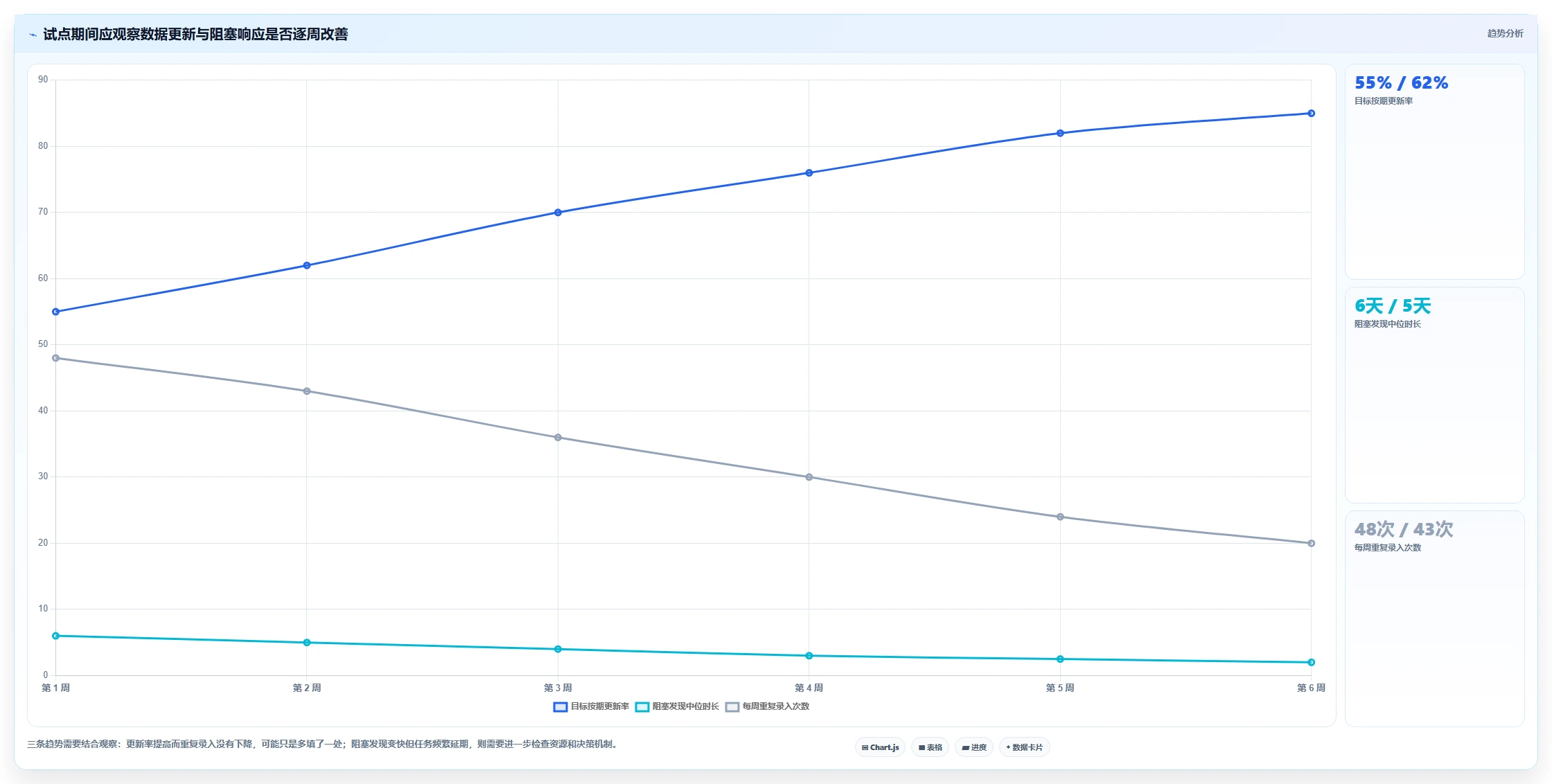Screen dimensions: 1552x784
Task: Click the 第 3 周 x-axis label
Action: click(558, 688)
